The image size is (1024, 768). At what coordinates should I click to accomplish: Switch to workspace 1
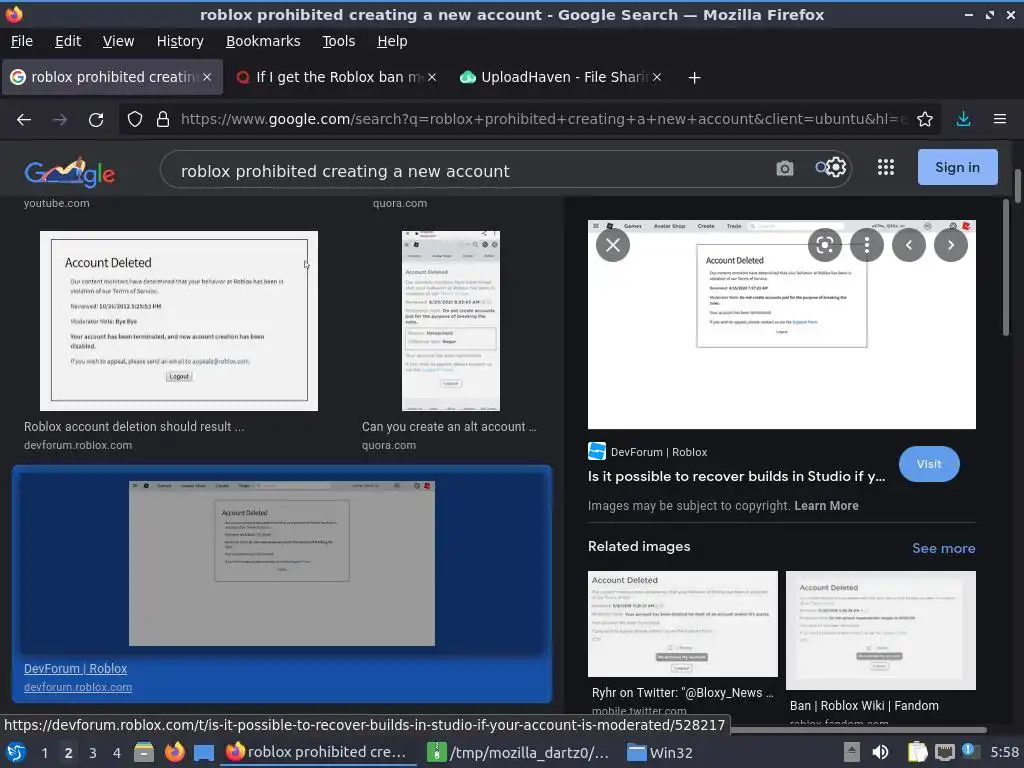point(44,753)
